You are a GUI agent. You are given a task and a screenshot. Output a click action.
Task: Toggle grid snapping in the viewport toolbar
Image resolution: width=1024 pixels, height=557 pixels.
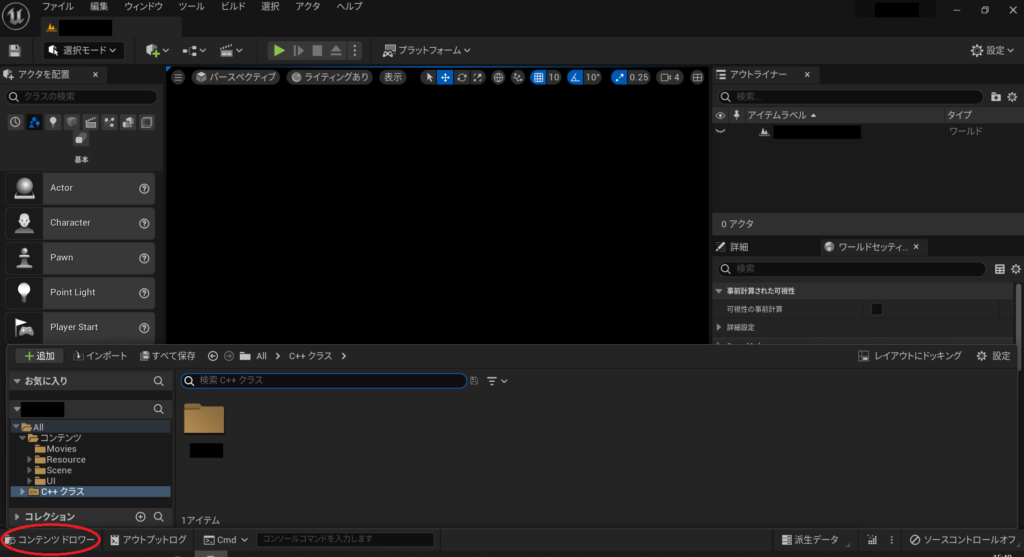(x=538, y=77)
